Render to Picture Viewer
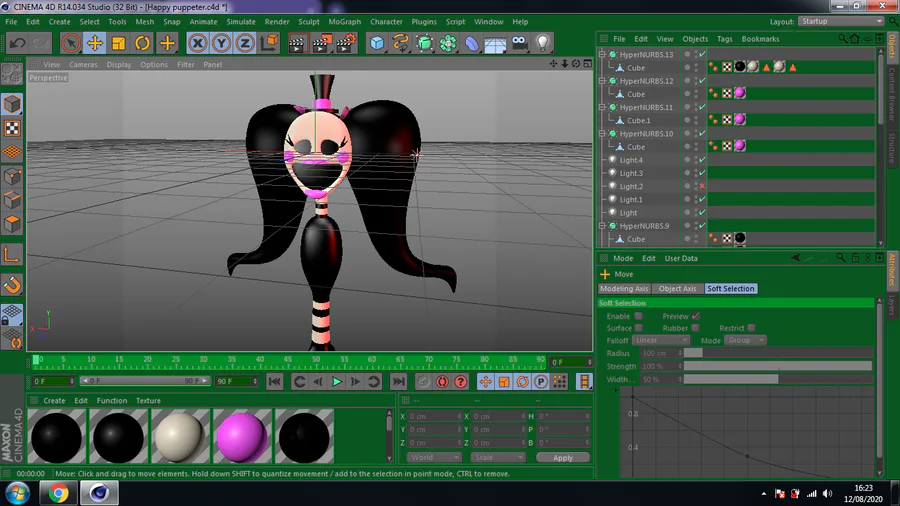 pyautogui.click(x=322, y=43)
